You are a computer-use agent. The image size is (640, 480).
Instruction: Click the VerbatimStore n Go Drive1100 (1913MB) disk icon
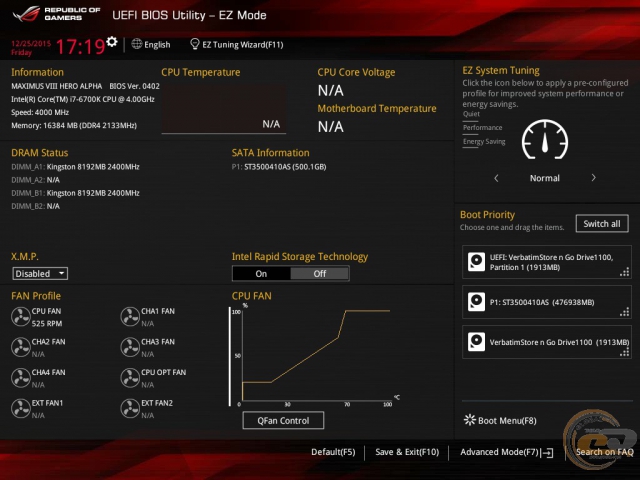point(476,342)
